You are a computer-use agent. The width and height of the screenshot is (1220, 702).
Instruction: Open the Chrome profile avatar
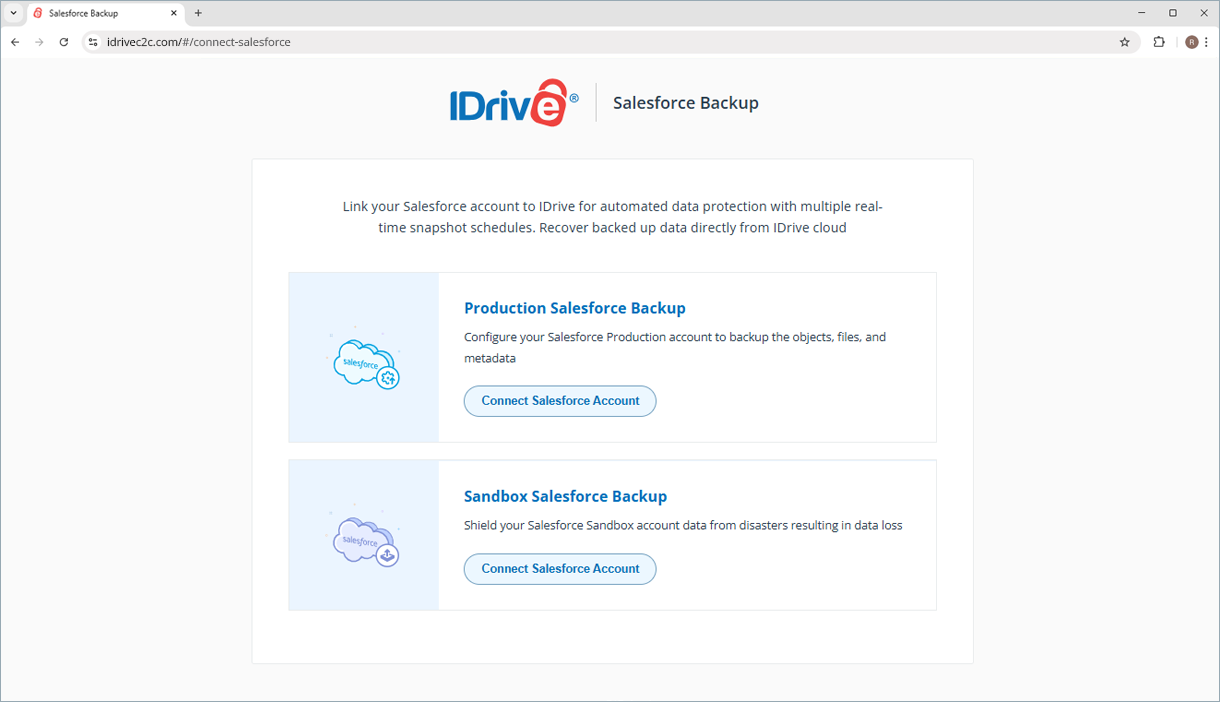tap(1191, 42)
